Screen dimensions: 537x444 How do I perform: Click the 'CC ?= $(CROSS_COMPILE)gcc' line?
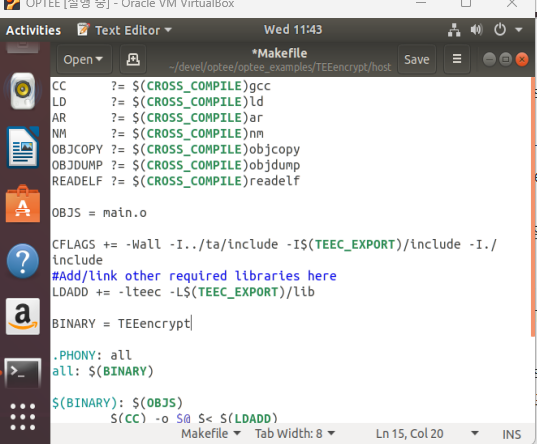161,86
